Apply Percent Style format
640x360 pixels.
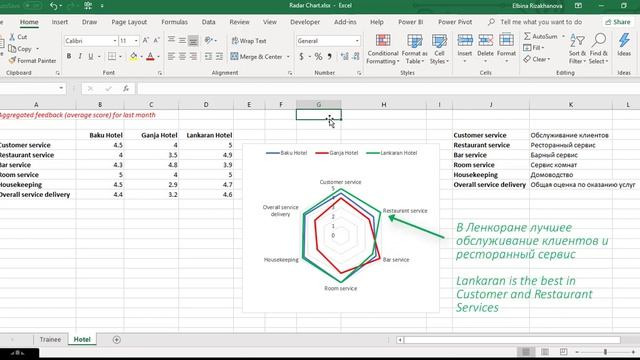tap(318, 56)
